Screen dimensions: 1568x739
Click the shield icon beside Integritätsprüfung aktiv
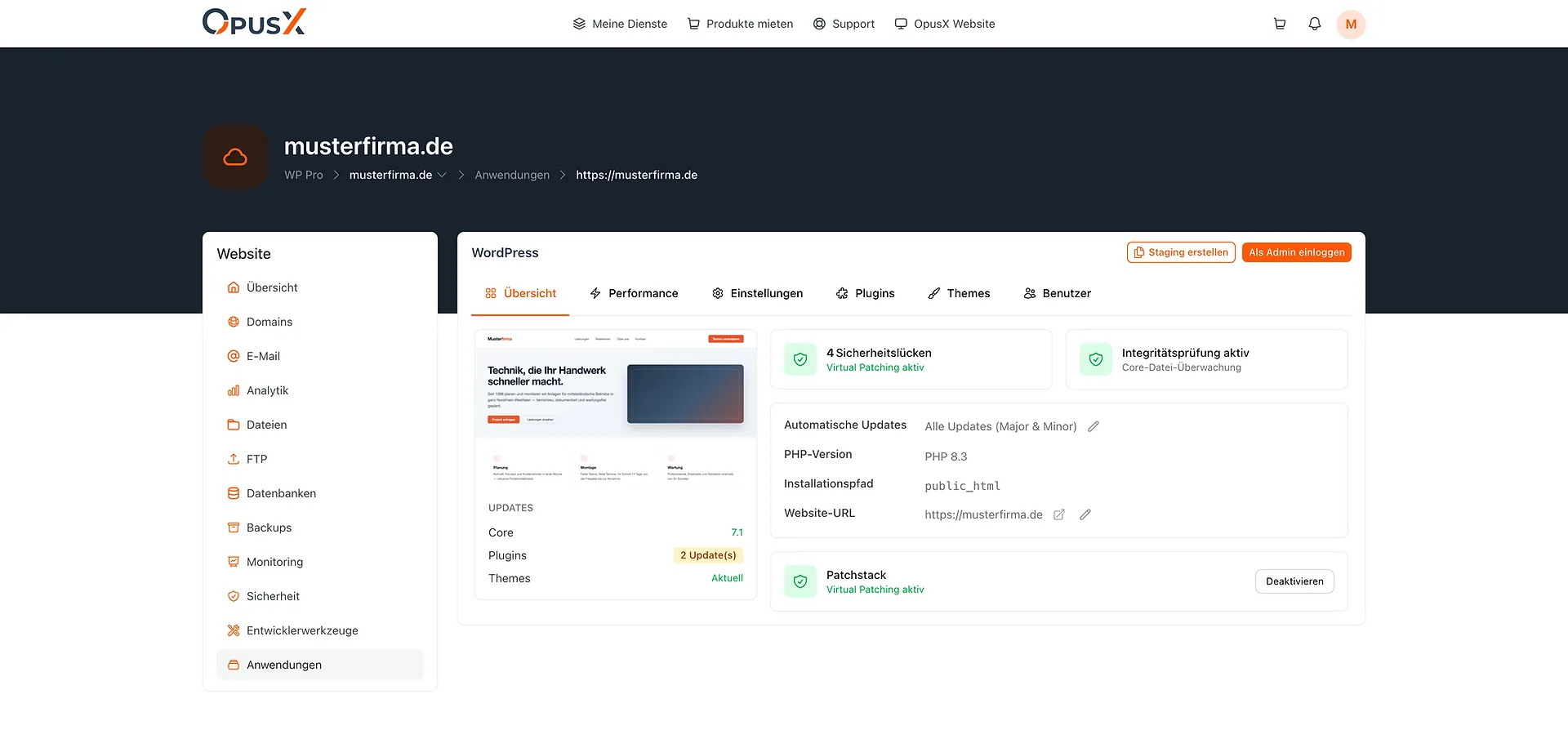point(1096,359)
